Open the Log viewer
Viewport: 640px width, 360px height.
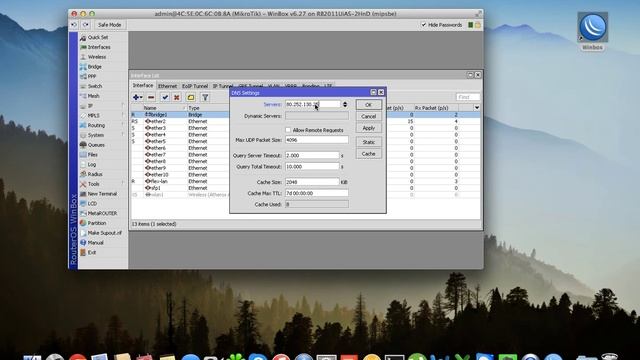[x=91, y=164]
